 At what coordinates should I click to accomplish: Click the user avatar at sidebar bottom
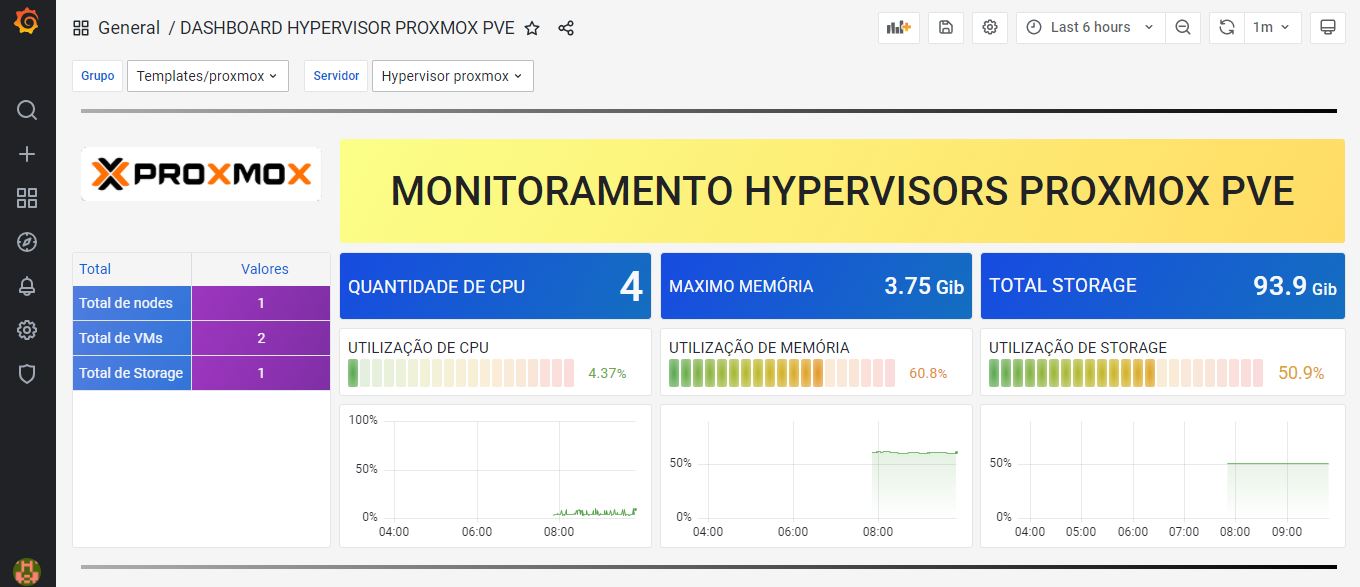27,572
